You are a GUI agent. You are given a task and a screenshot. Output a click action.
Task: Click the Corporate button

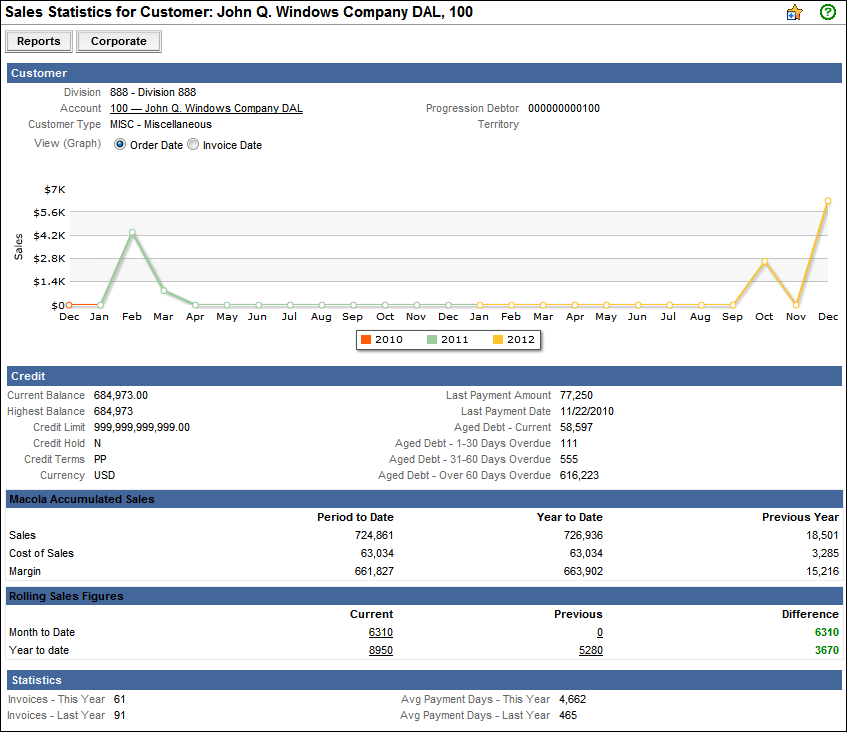119,42
